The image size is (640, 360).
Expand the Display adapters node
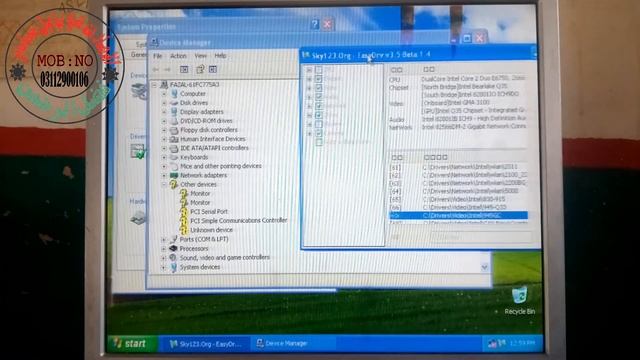coord(164,112)
